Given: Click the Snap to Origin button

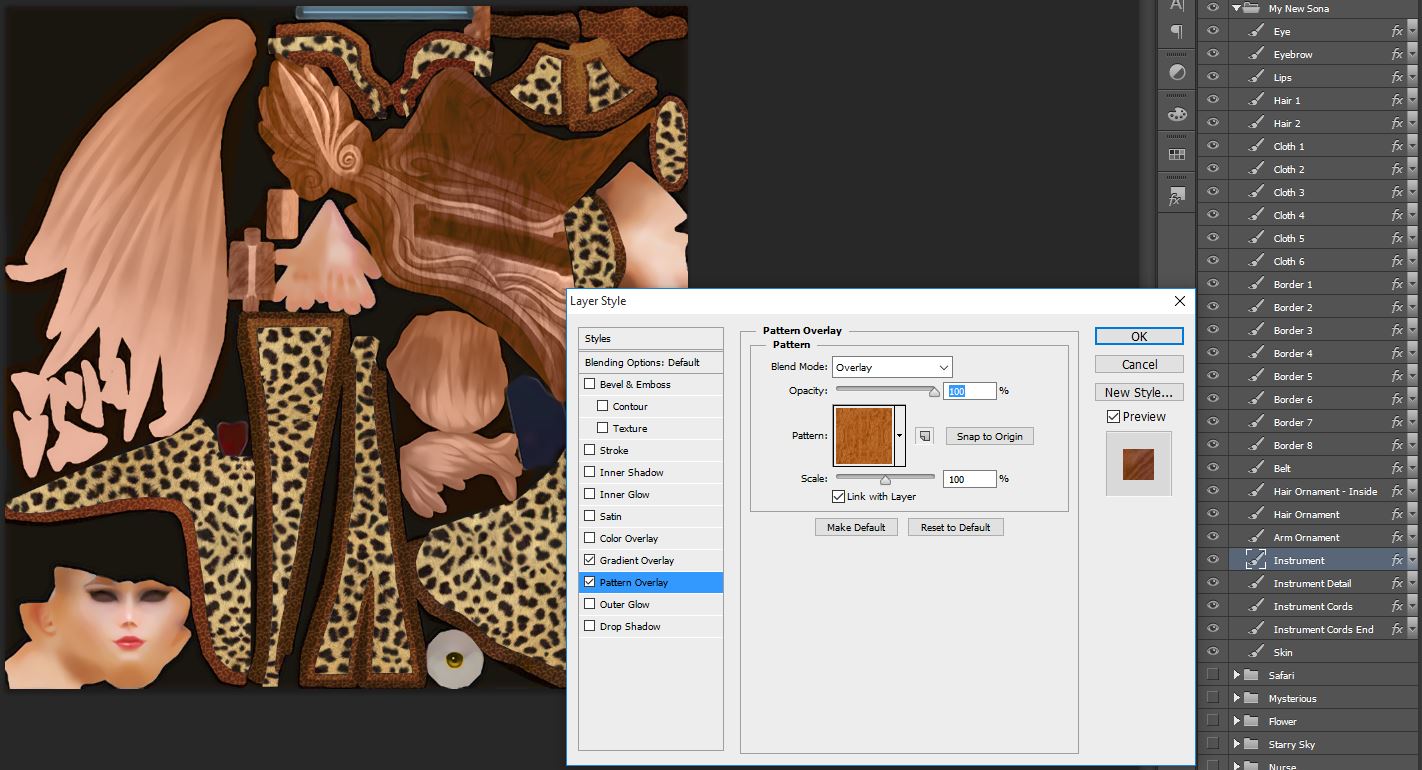Looking at the screenshot, I should pos(989,436).
